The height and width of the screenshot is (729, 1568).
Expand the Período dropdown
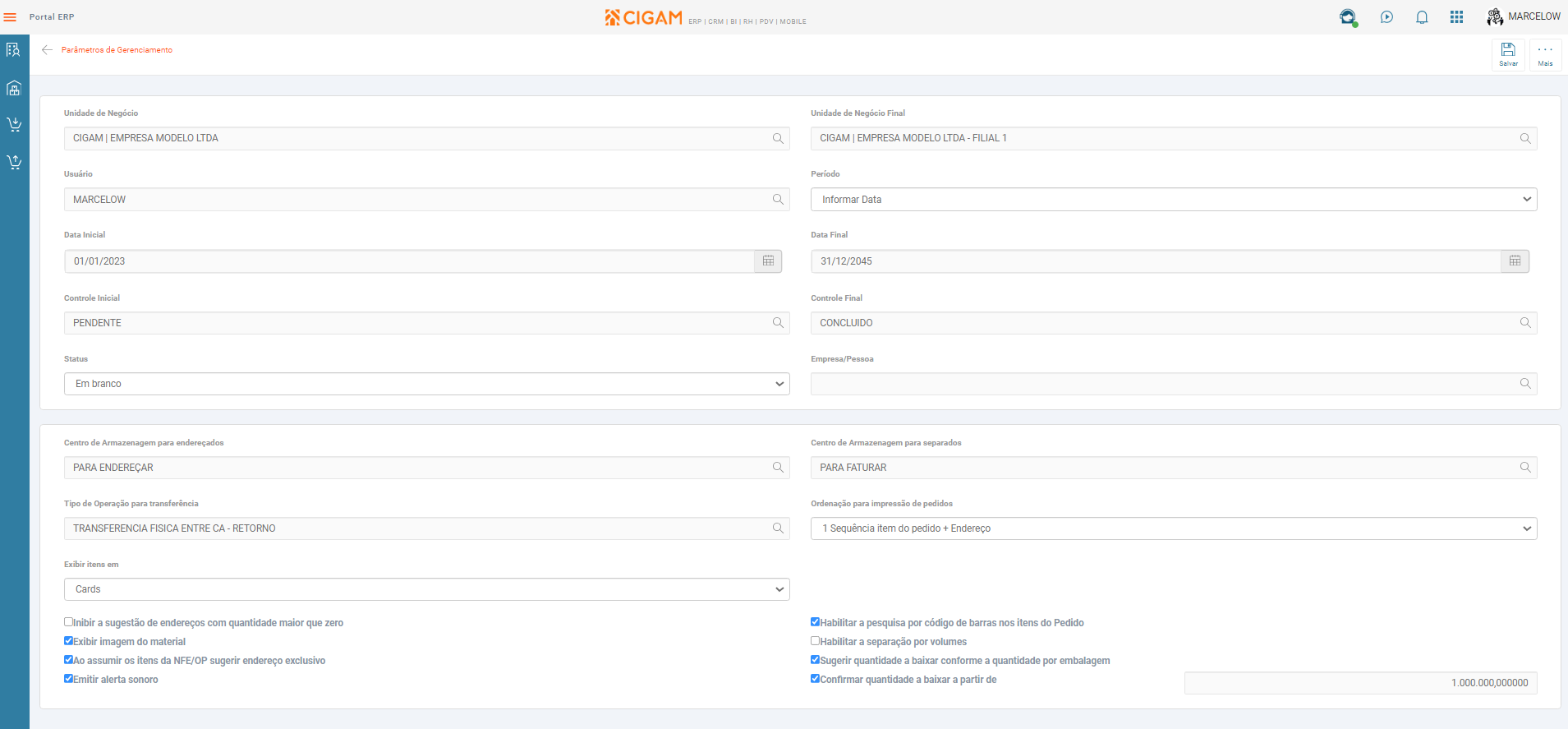pyautogui.click(x=1173, y=200)
